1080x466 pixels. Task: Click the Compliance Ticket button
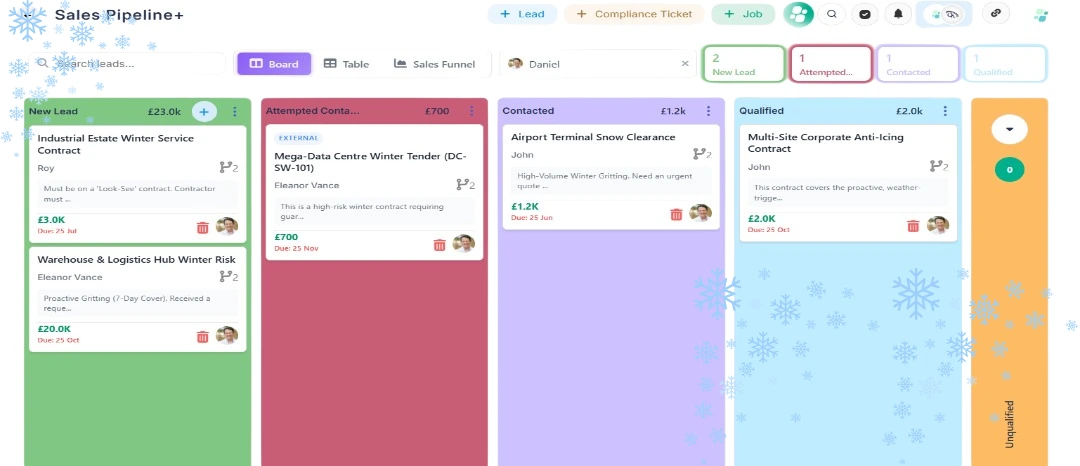tap(633, 14)
